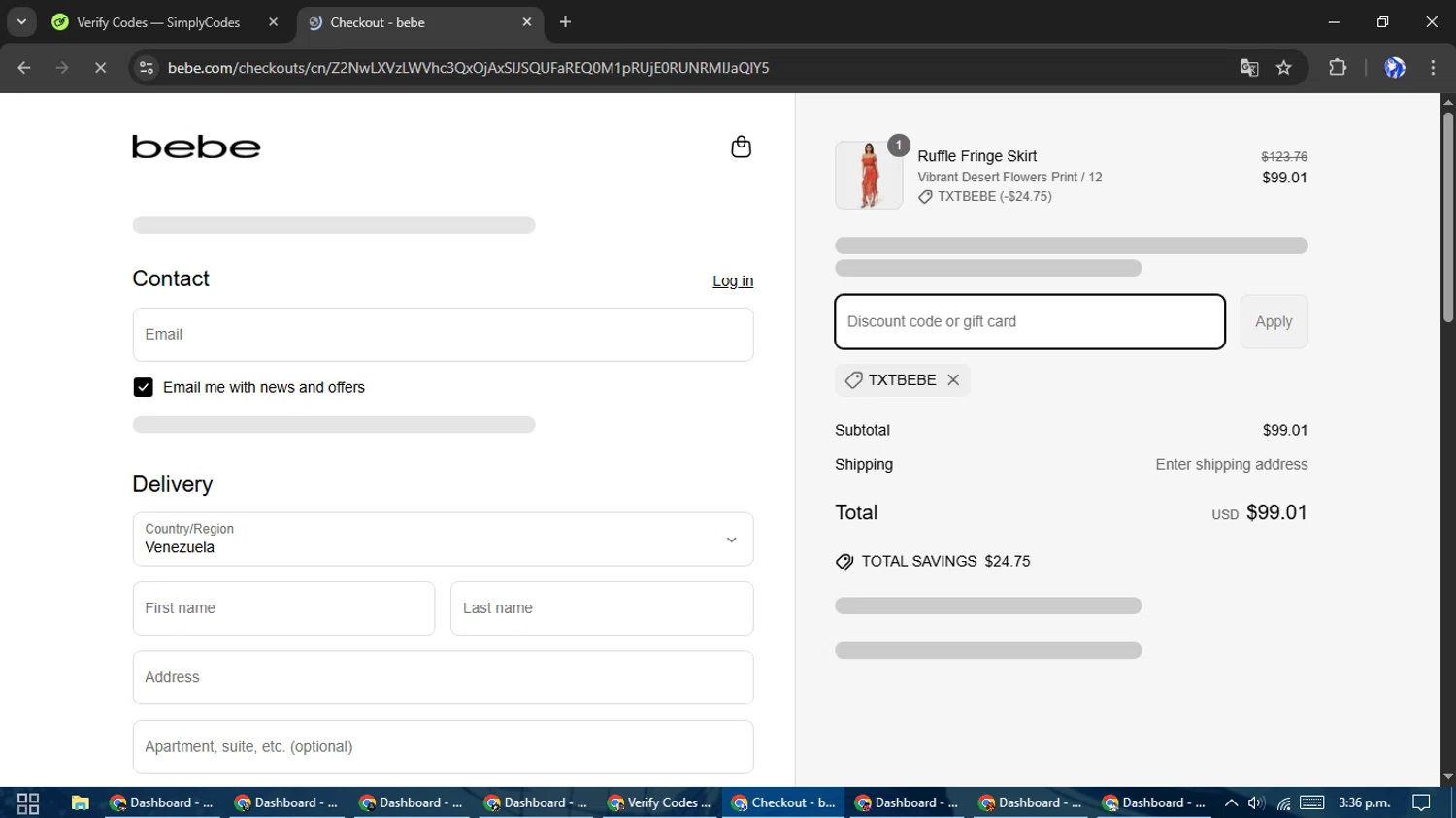The width and height of the screenshot is (1456, 818).
Task: Show hidden system tray icons
Action: click(1231, 803)
